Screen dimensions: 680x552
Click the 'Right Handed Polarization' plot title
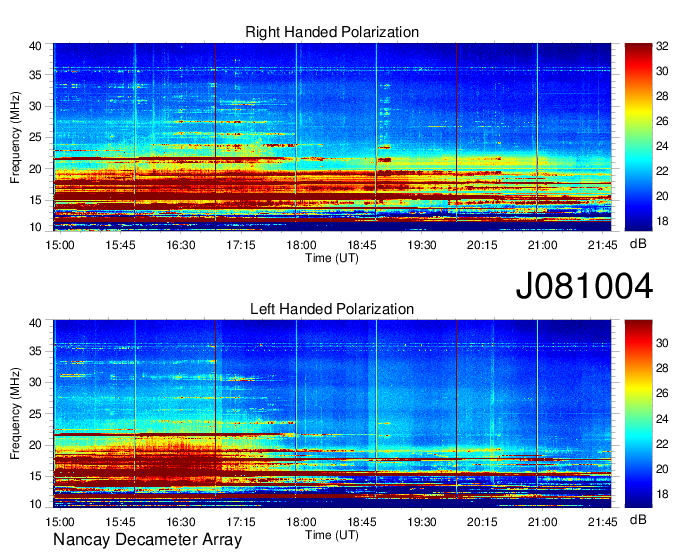[x=332, y=32]
